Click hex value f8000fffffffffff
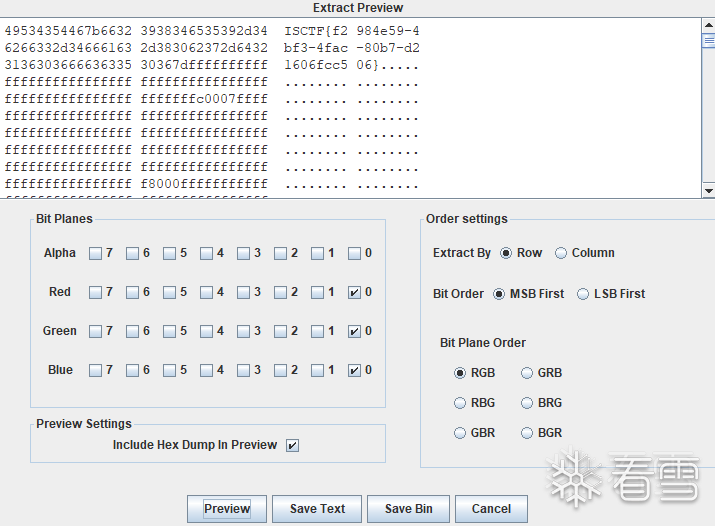Screen dimensions: 715x526 [x=204, y=184]
